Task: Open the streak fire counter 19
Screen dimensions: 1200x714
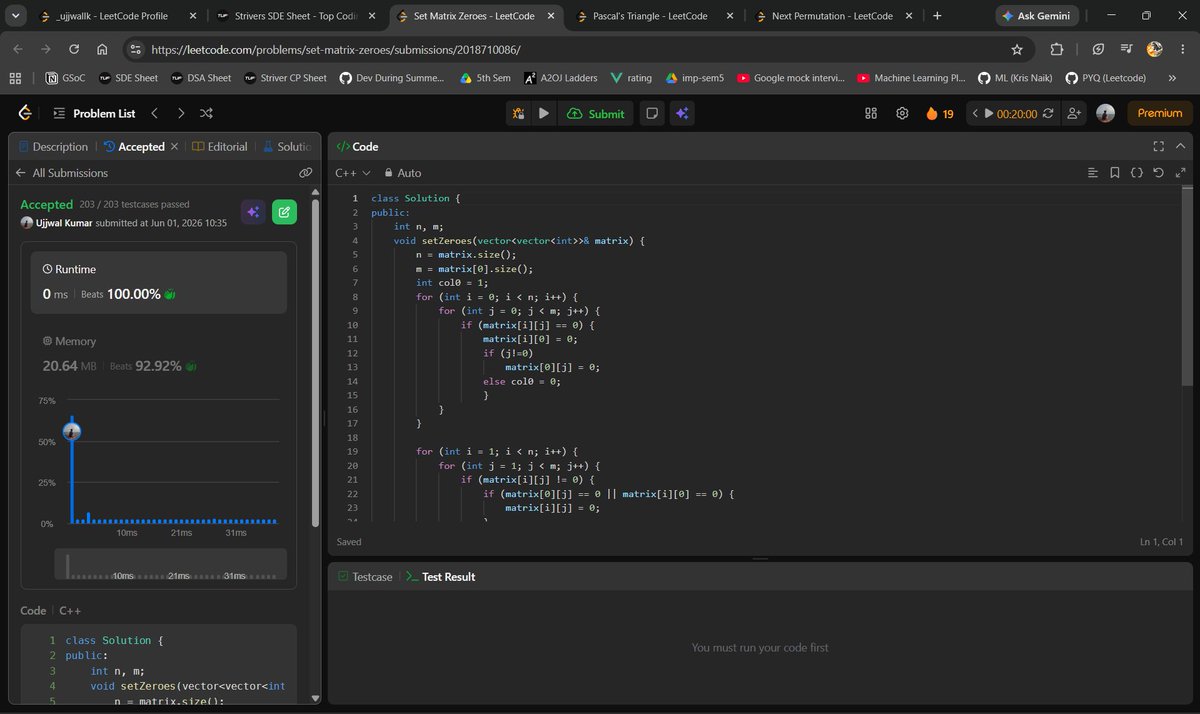Action: pos(940,114)
